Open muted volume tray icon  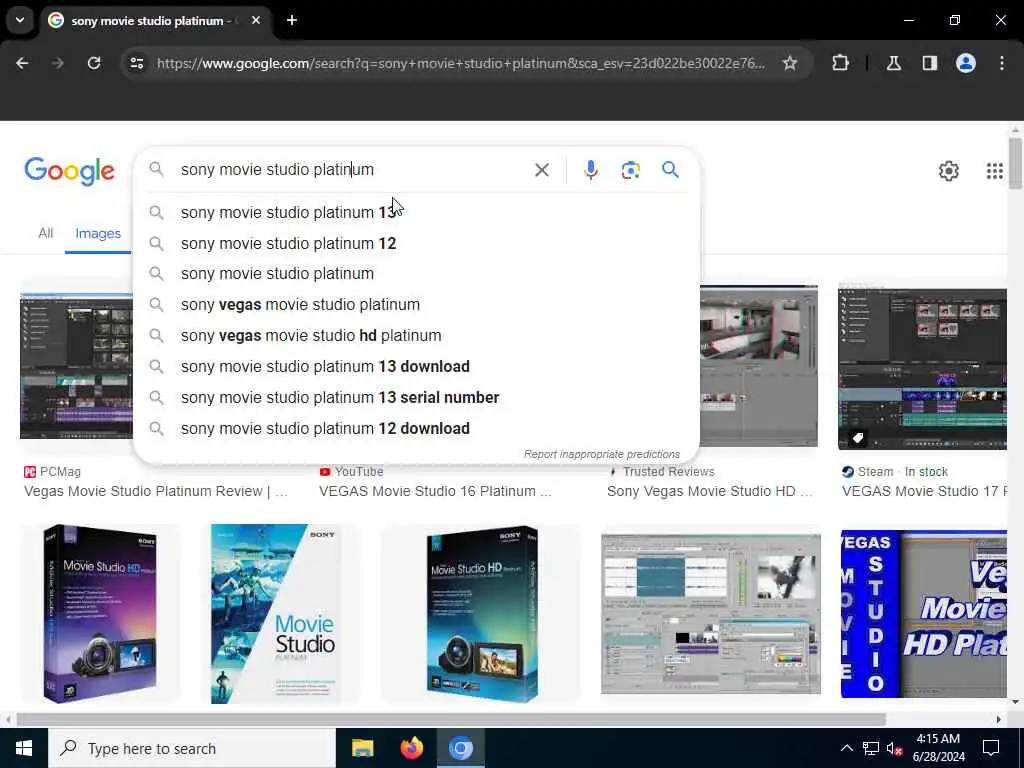[x=895, y=748]
